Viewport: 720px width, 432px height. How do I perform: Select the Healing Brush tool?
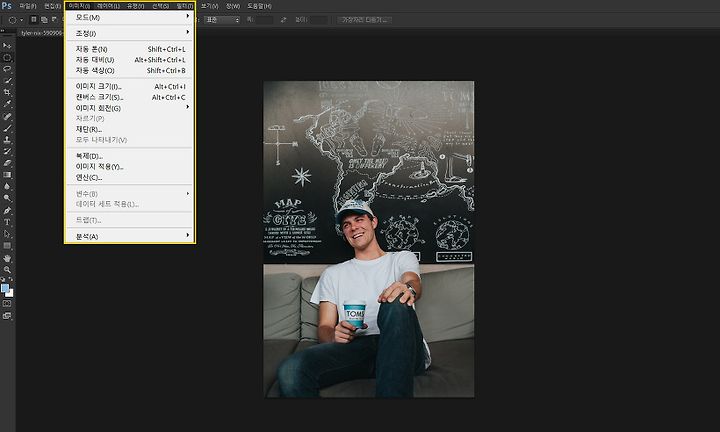pyautogui.click(x=7, y=117)
